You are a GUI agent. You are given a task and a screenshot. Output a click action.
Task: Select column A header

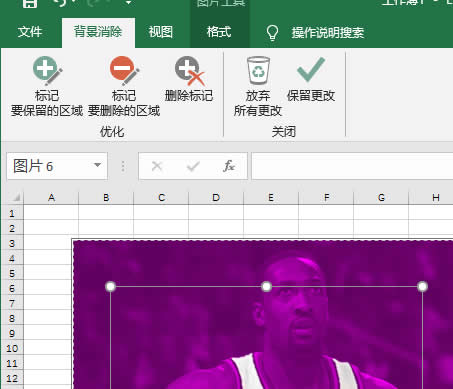[51, 198]
